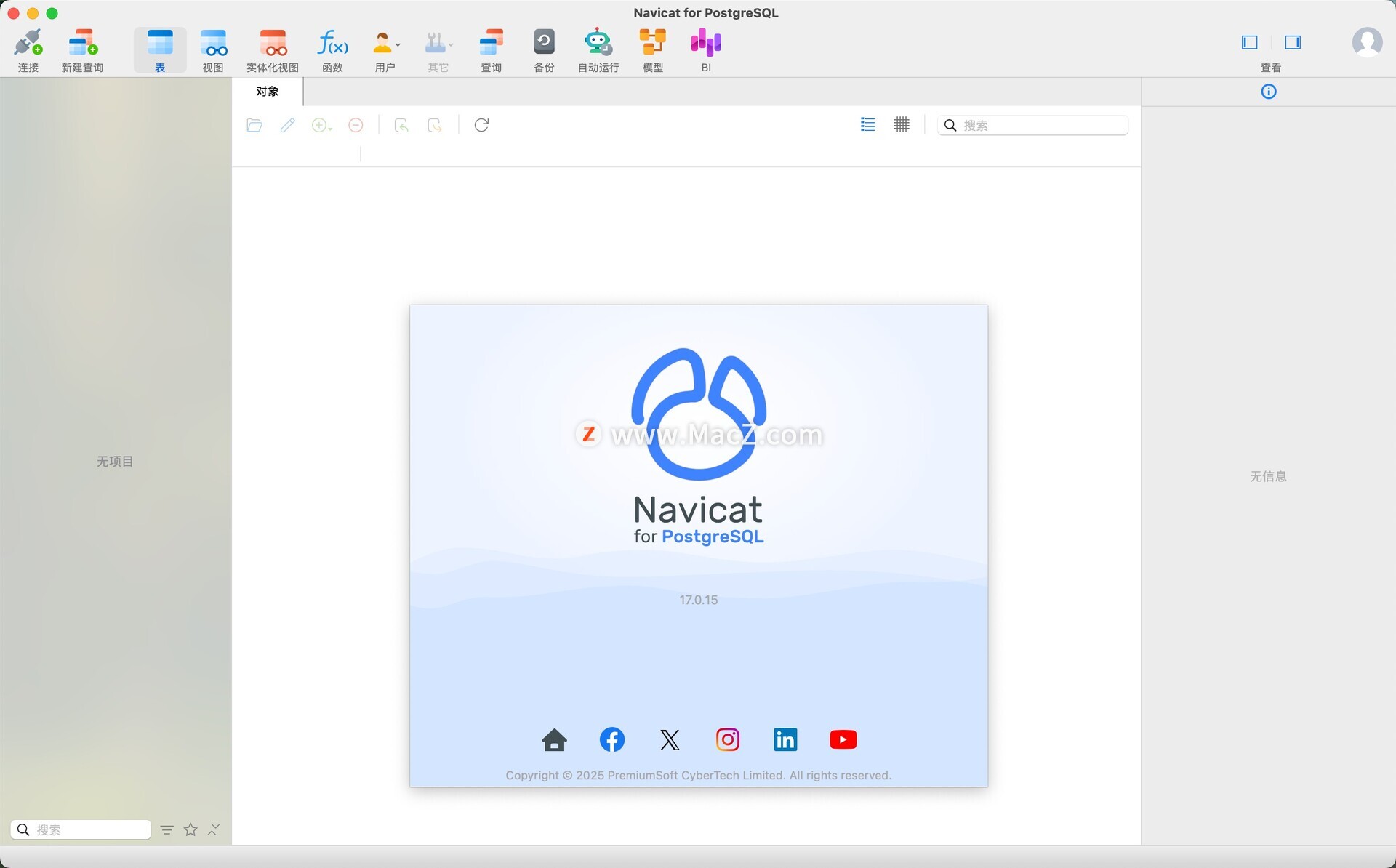Toggle the right information pane view
This screenshot has width=1396, height=868.
(1293, 42)
